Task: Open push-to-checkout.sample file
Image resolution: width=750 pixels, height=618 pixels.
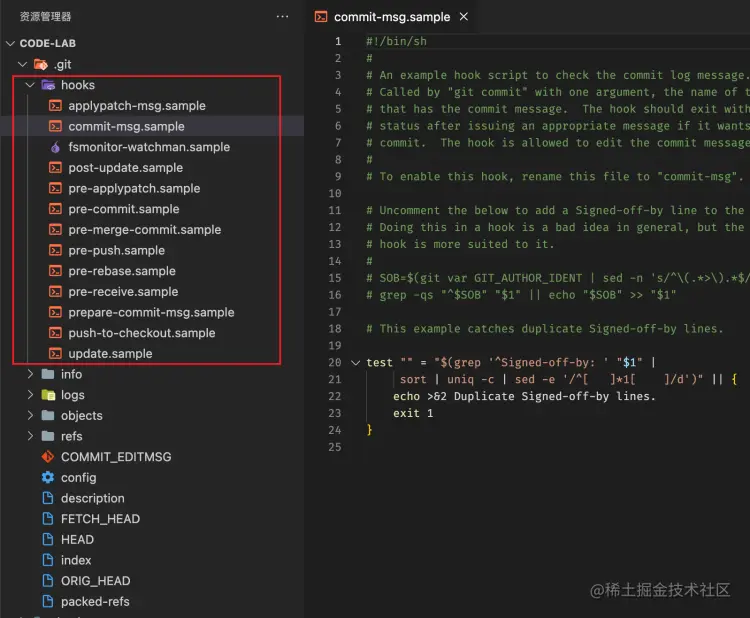Action: pos(142,333)
